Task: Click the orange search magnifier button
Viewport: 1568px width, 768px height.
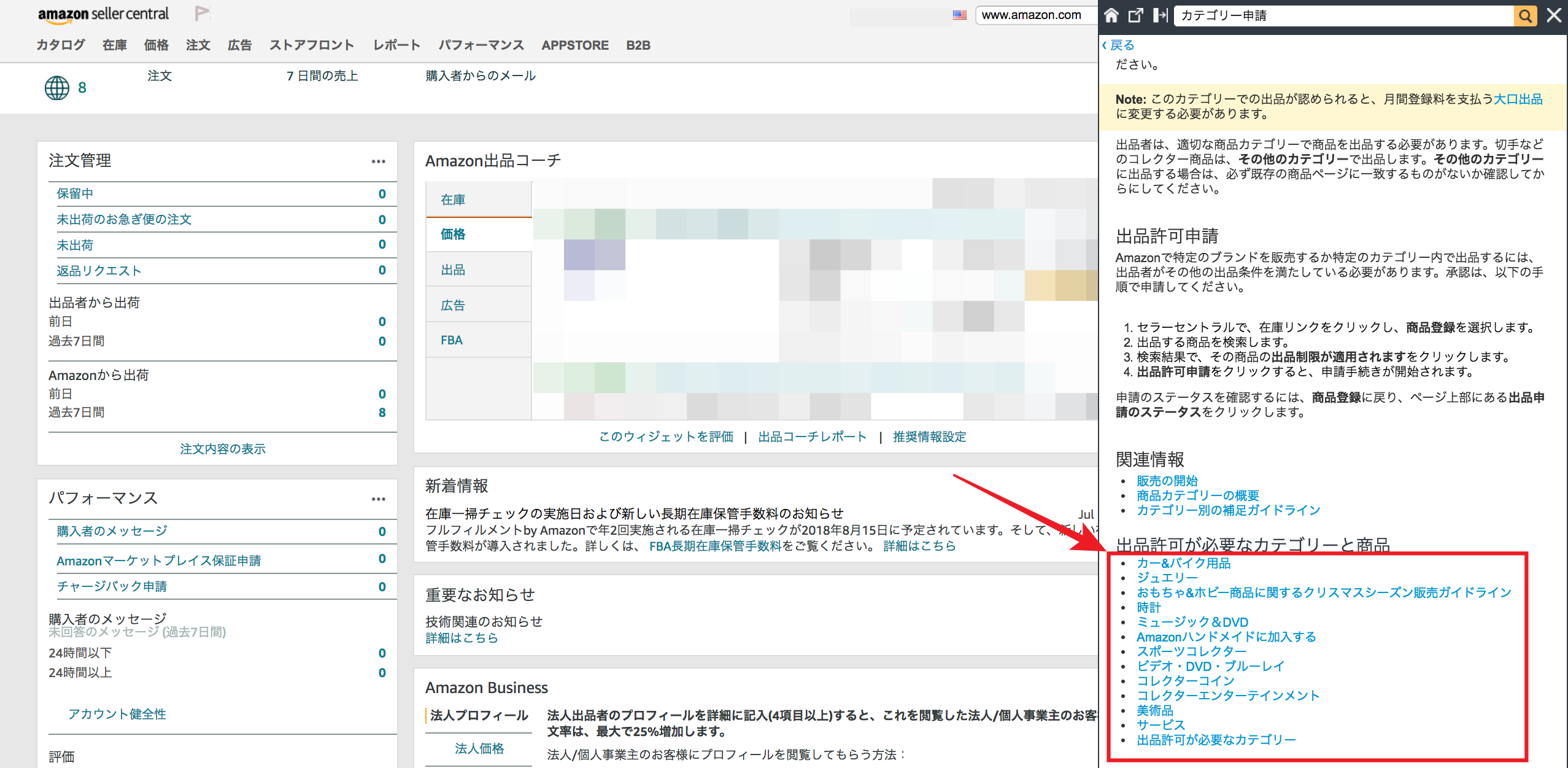Action: [x=1526, y=15]
